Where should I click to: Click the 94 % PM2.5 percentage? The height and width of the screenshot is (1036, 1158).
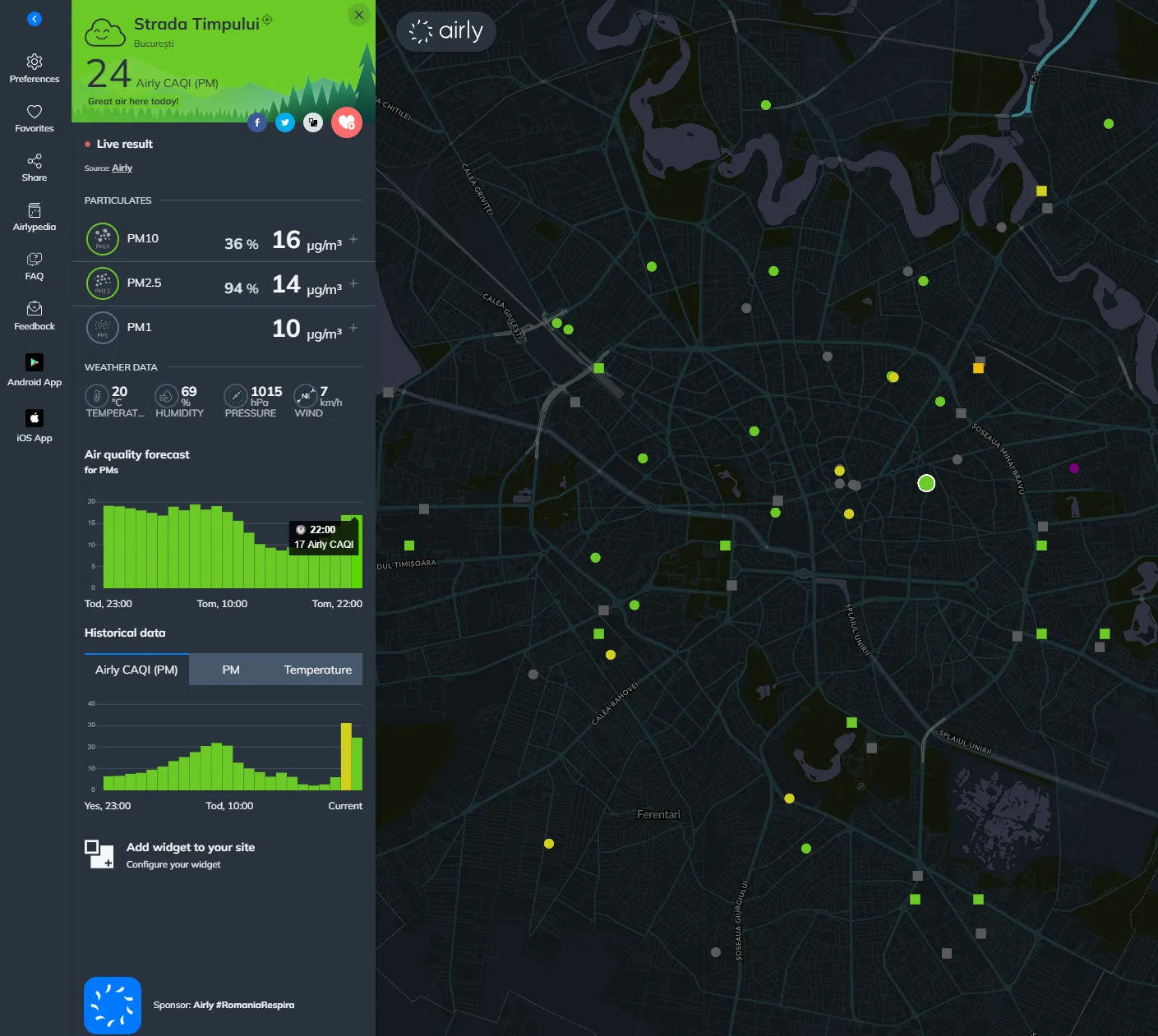click(242, 288)
